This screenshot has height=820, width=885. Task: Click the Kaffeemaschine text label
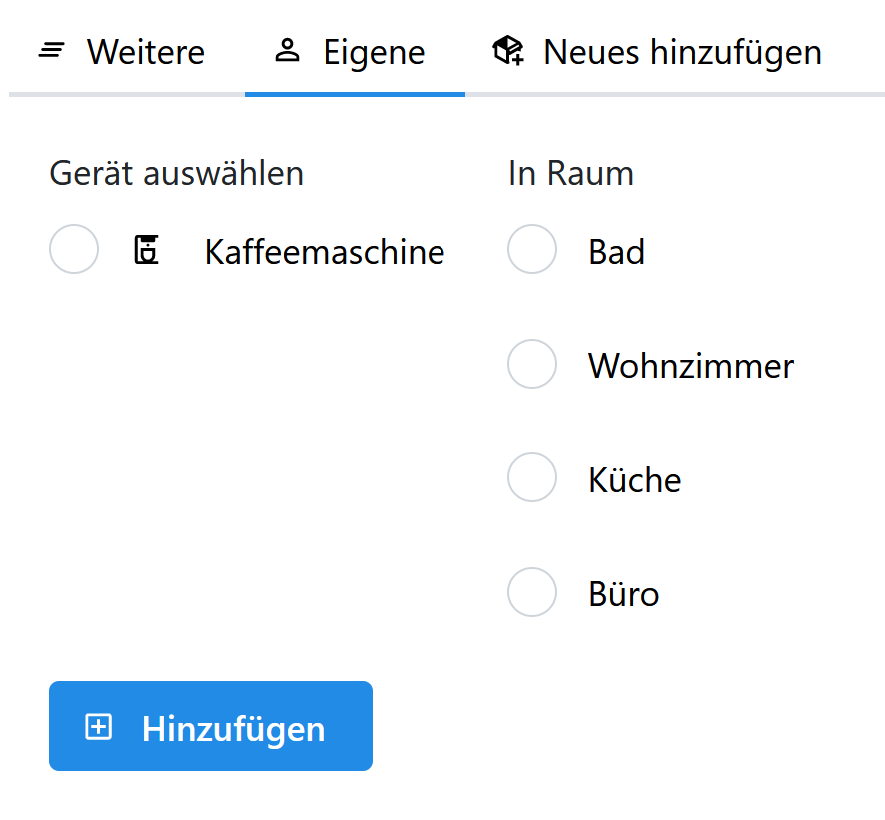325,252
